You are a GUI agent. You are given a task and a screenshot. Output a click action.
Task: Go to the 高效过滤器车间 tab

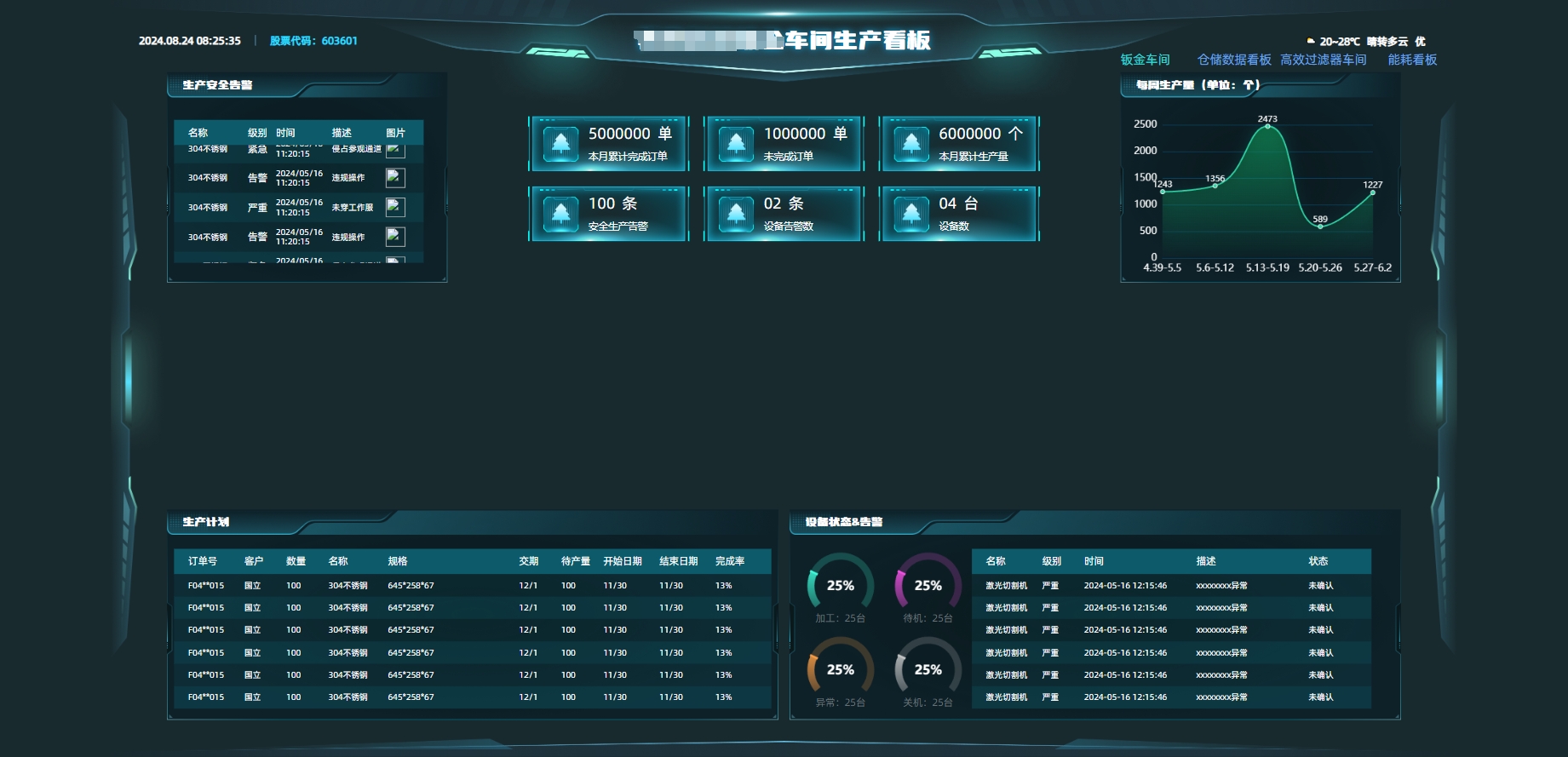tap(1323, 60)
